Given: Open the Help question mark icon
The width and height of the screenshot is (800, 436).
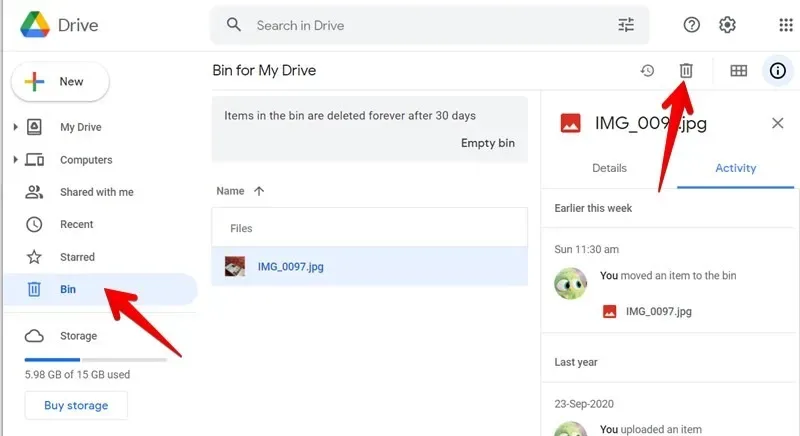Looking at the screenshot, I should click(691, 24).
